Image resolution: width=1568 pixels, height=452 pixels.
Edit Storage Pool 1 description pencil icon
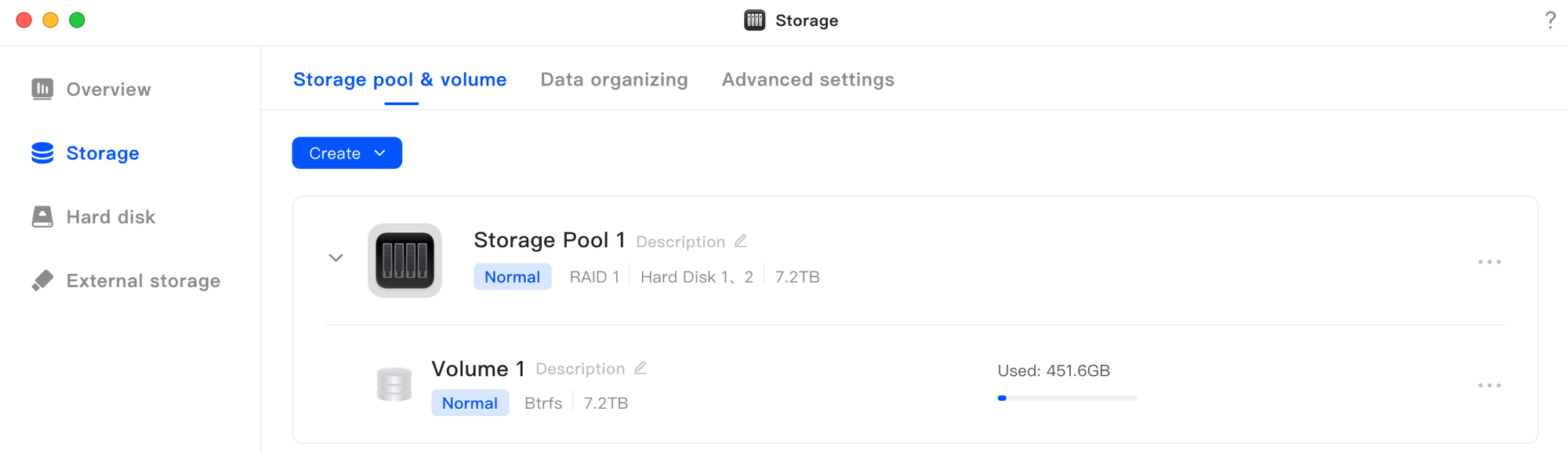pyautogui.click(x=740, y=241)
